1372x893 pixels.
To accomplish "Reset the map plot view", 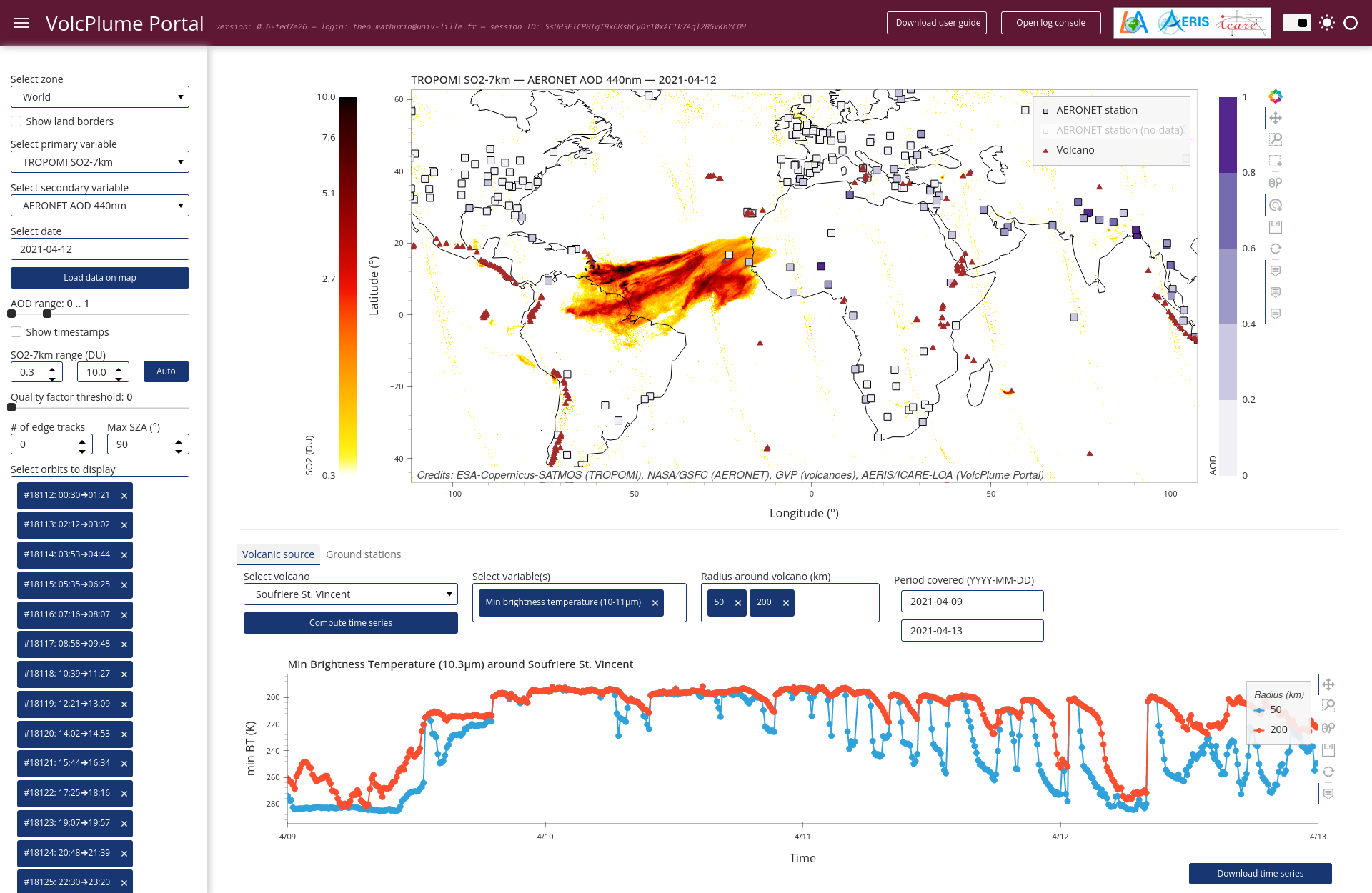I will coord(1276,249).
